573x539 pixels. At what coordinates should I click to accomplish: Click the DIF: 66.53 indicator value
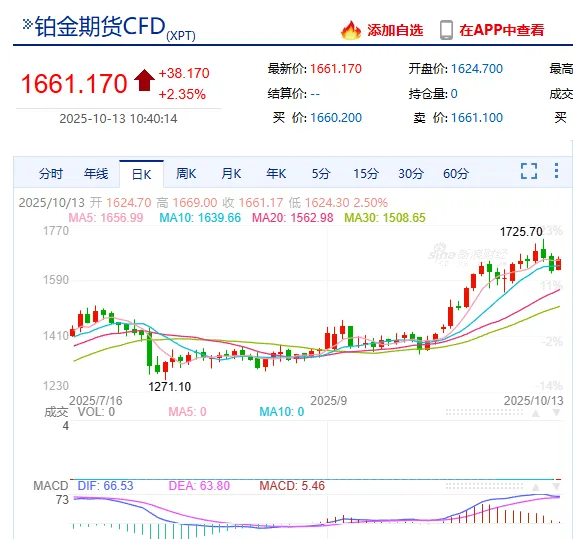click(105, 486)
